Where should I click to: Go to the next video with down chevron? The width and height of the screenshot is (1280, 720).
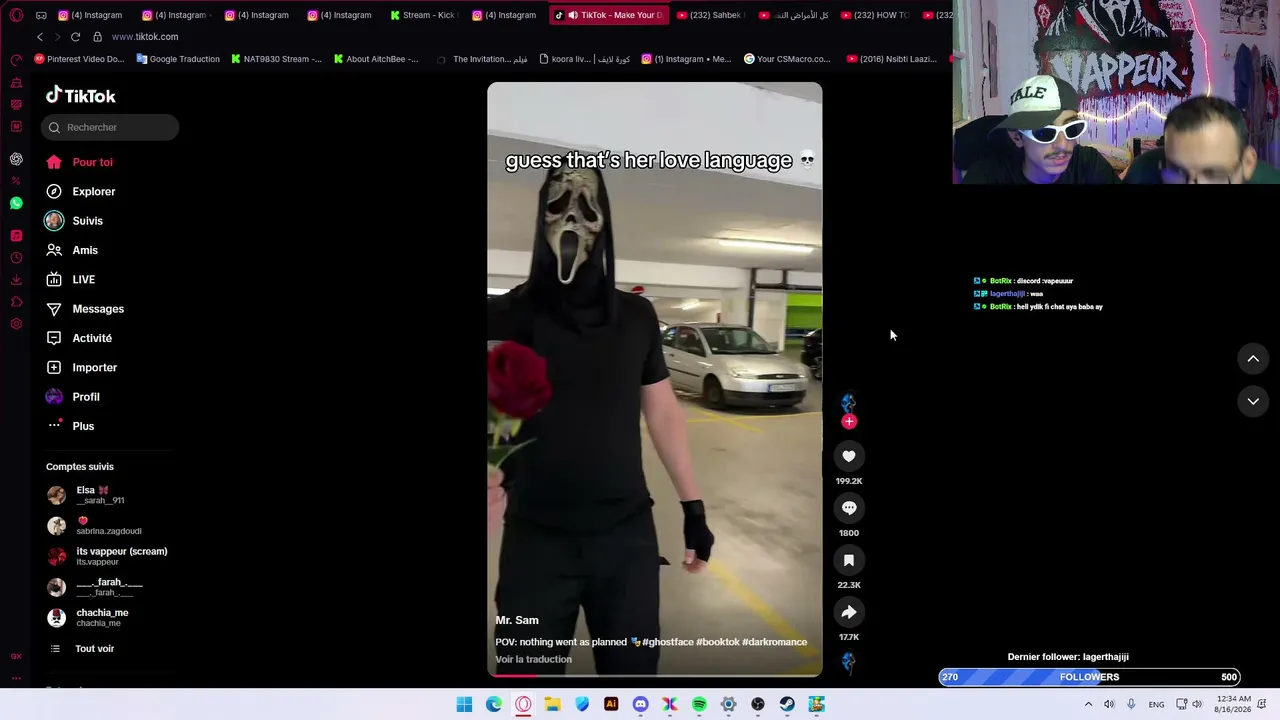[1253, 401]
